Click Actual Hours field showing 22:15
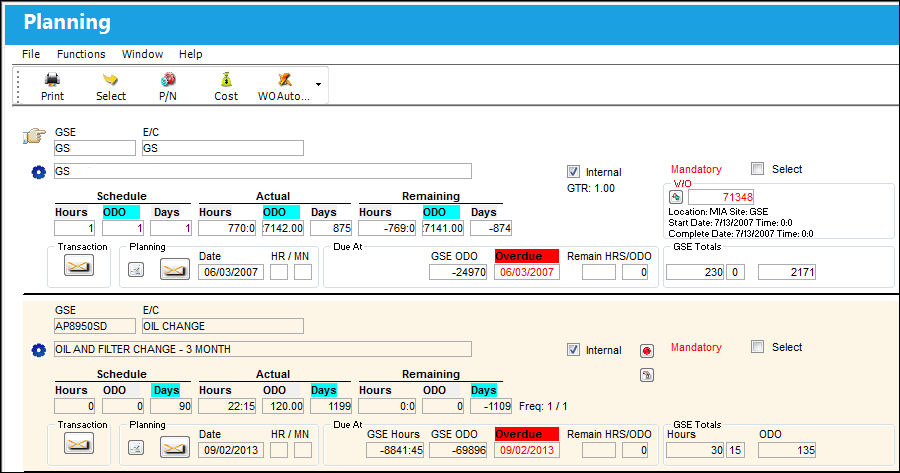The height and width of the screenshot is (473, 900). (x=227, y=406)
